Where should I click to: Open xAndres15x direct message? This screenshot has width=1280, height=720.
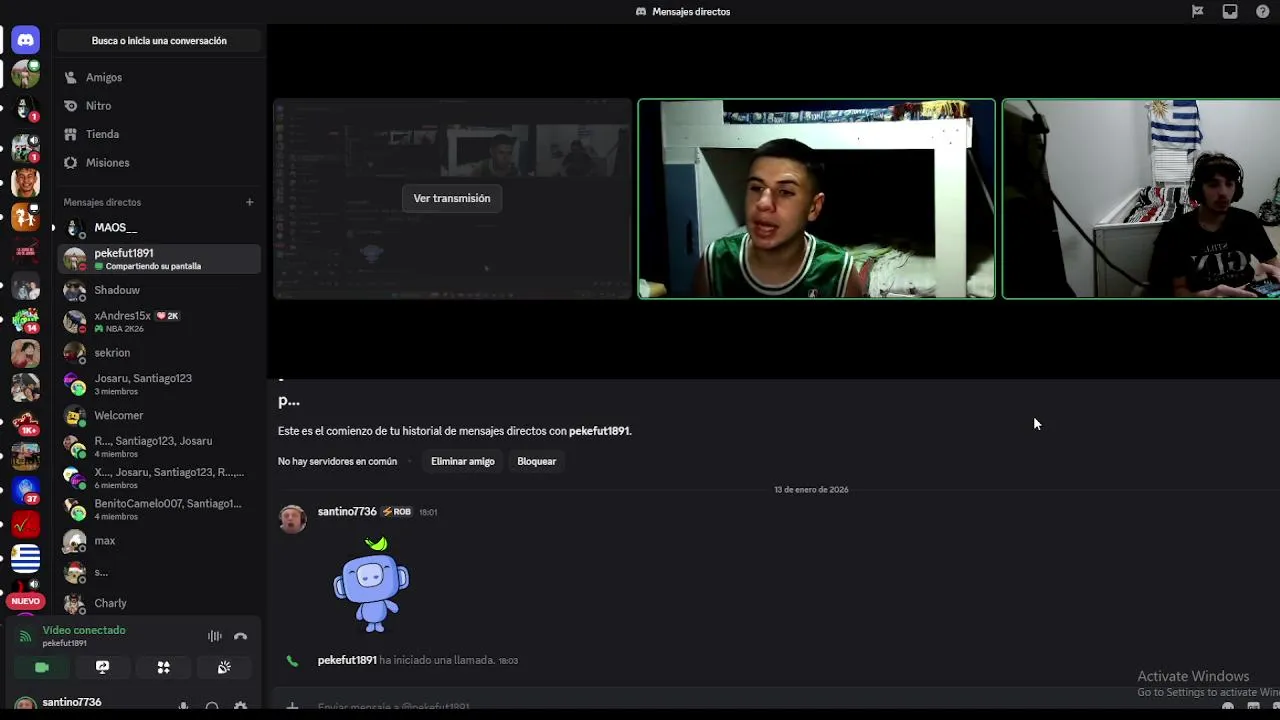point(159,321)
